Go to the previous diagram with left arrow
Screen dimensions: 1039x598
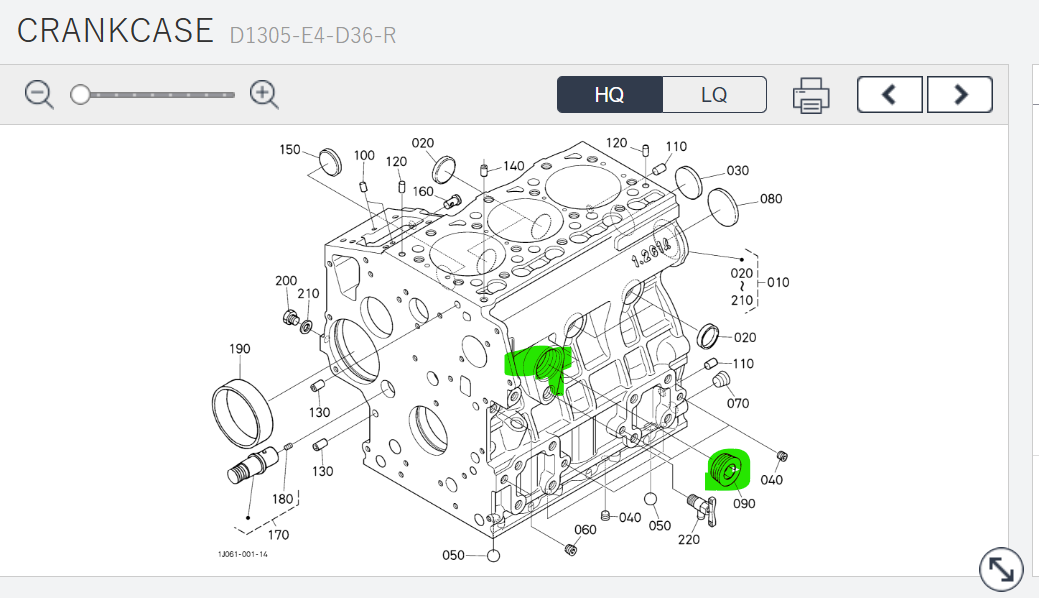(x=891, y=95)
